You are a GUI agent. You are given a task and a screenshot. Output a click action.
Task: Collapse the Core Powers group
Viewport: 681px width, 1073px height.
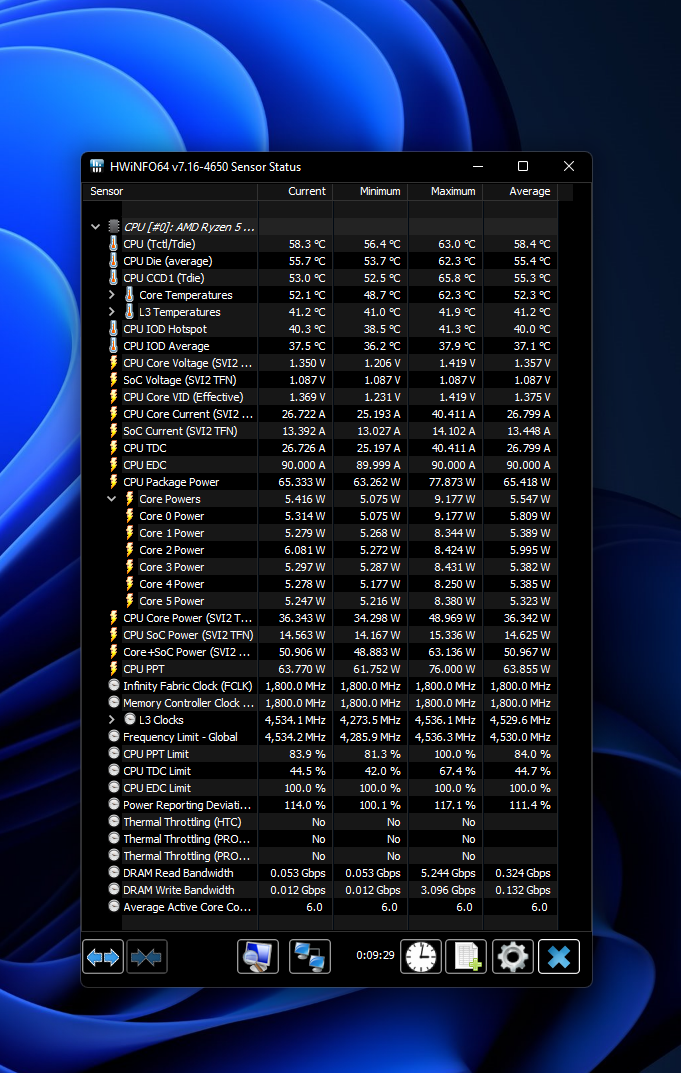coord(112,499)
